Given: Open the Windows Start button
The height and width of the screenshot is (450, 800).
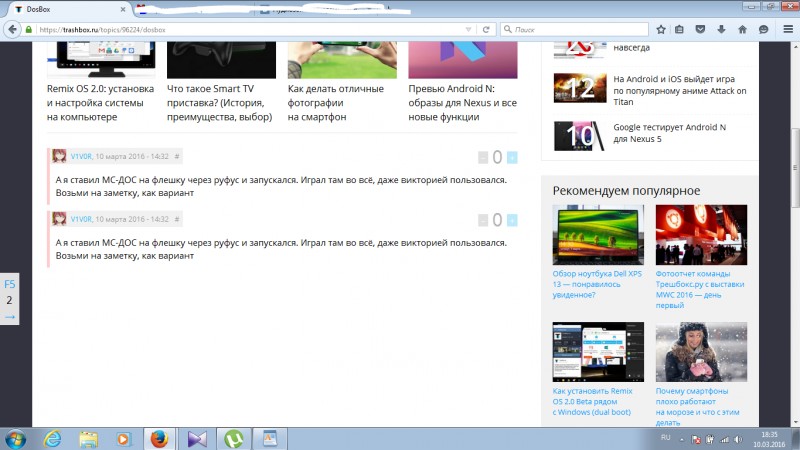Looking at the screenshot, I should click(x=15, y=439).
